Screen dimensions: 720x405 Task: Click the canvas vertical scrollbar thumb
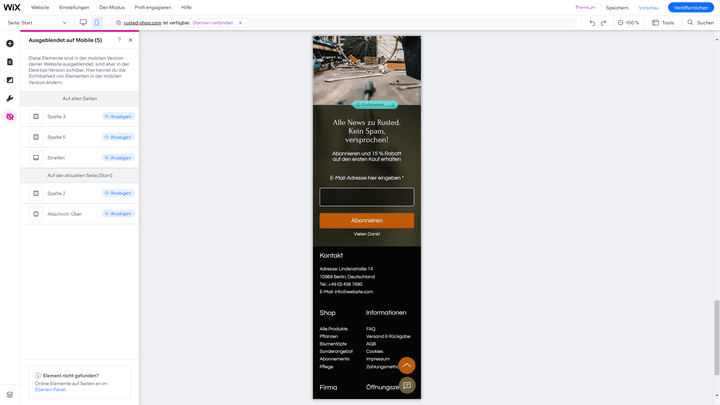click(716, 338)
